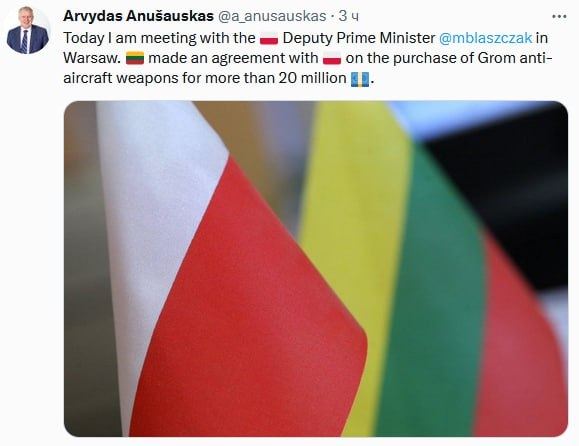579x446 pixels.
Task: Click the Lithuanian flag emoji after "Warsaw."
Action: (135, 58)
